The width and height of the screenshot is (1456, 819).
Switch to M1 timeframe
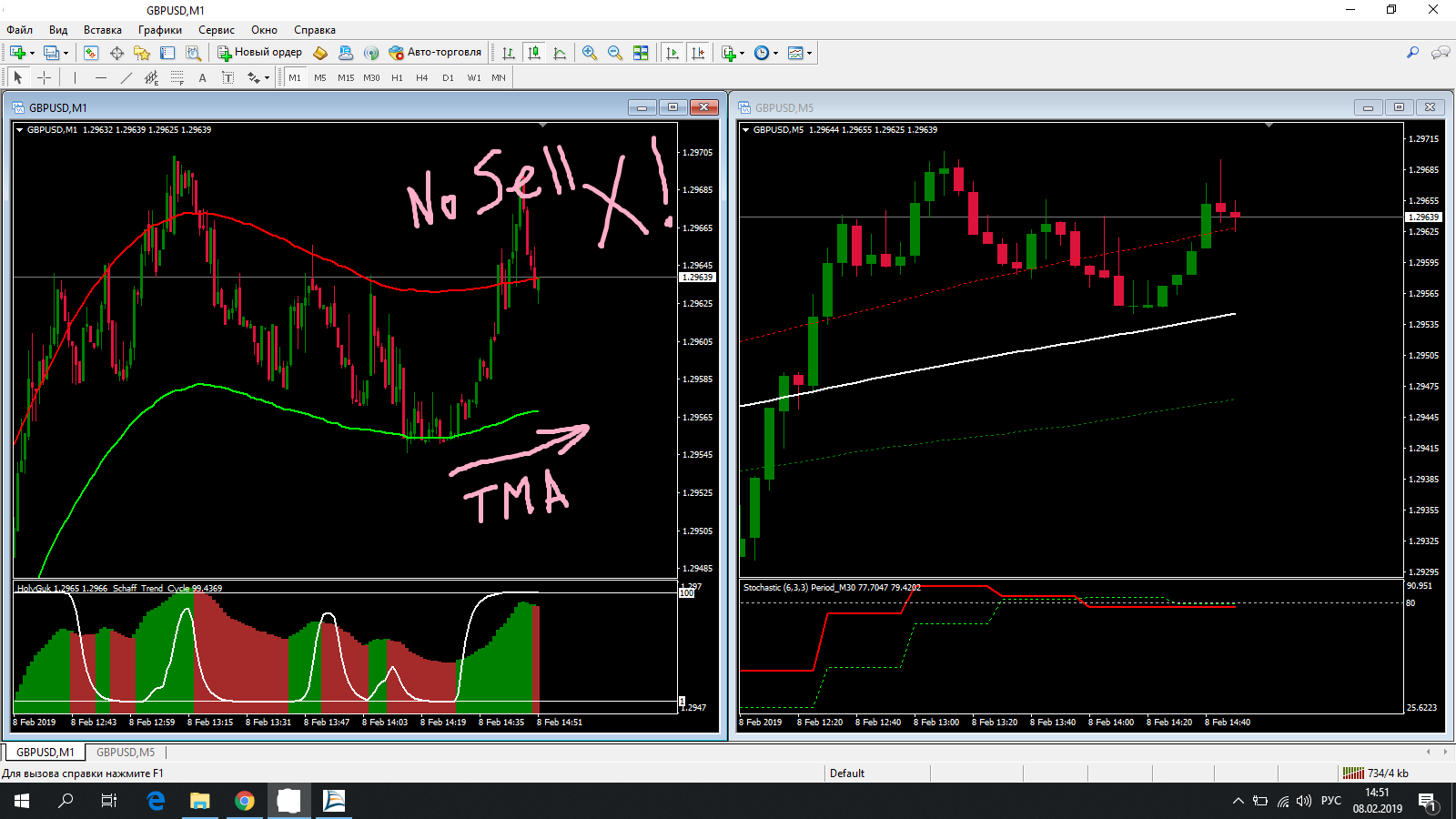[295, 77]
